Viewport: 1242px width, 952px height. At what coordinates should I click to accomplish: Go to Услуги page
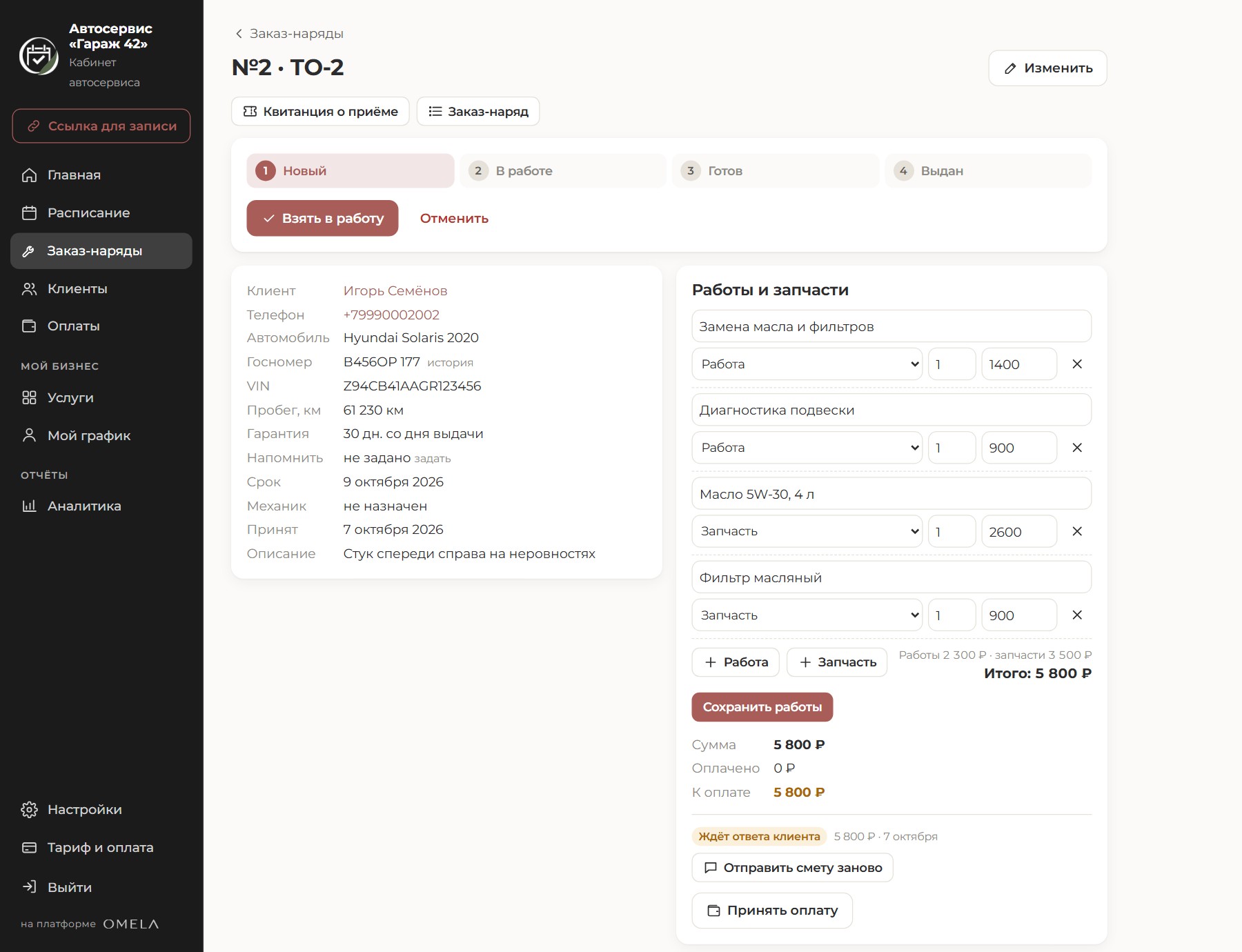pos(101,398)
